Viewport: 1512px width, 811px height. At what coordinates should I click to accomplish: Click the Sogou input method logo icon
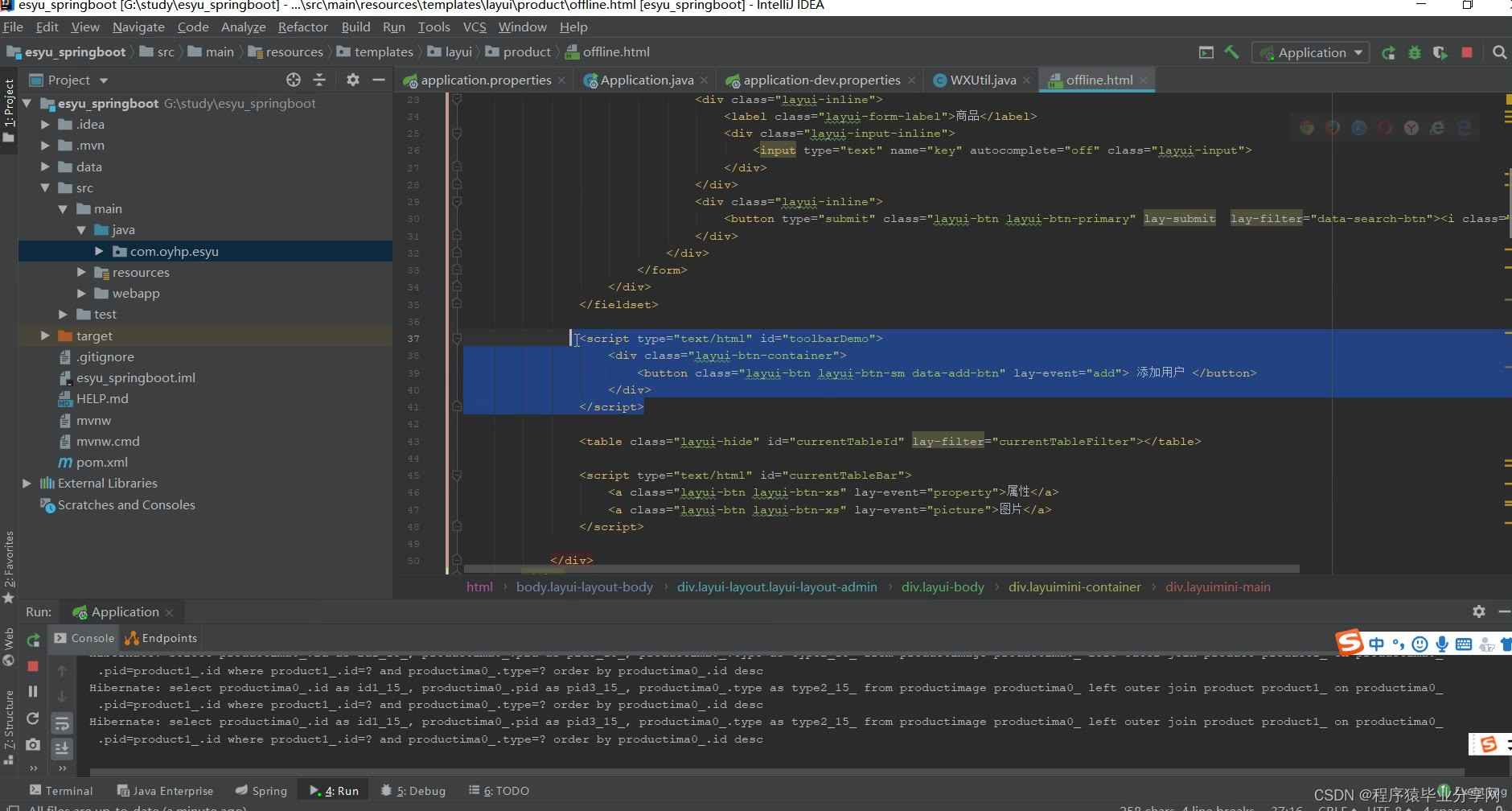[x=1350, y=642]
